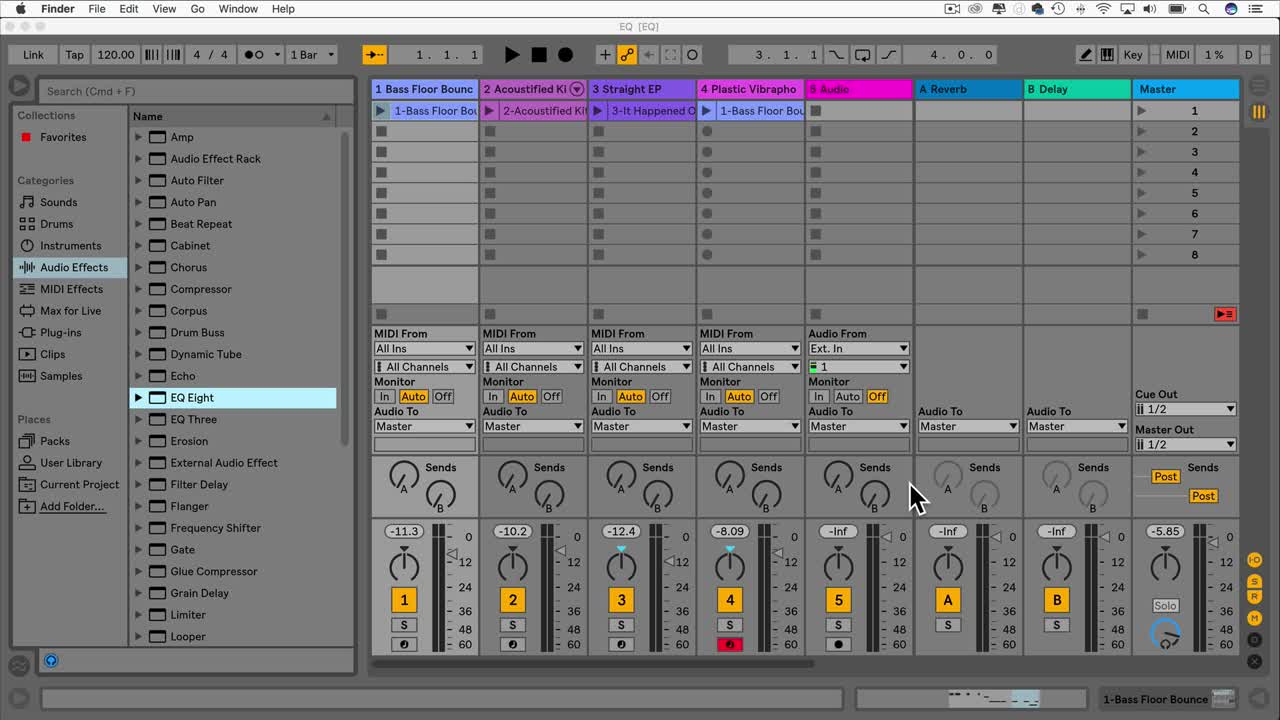This screenshot has height=720, width=1280.
Task: Mute track 2 with activator button
Action: point(513,600)
